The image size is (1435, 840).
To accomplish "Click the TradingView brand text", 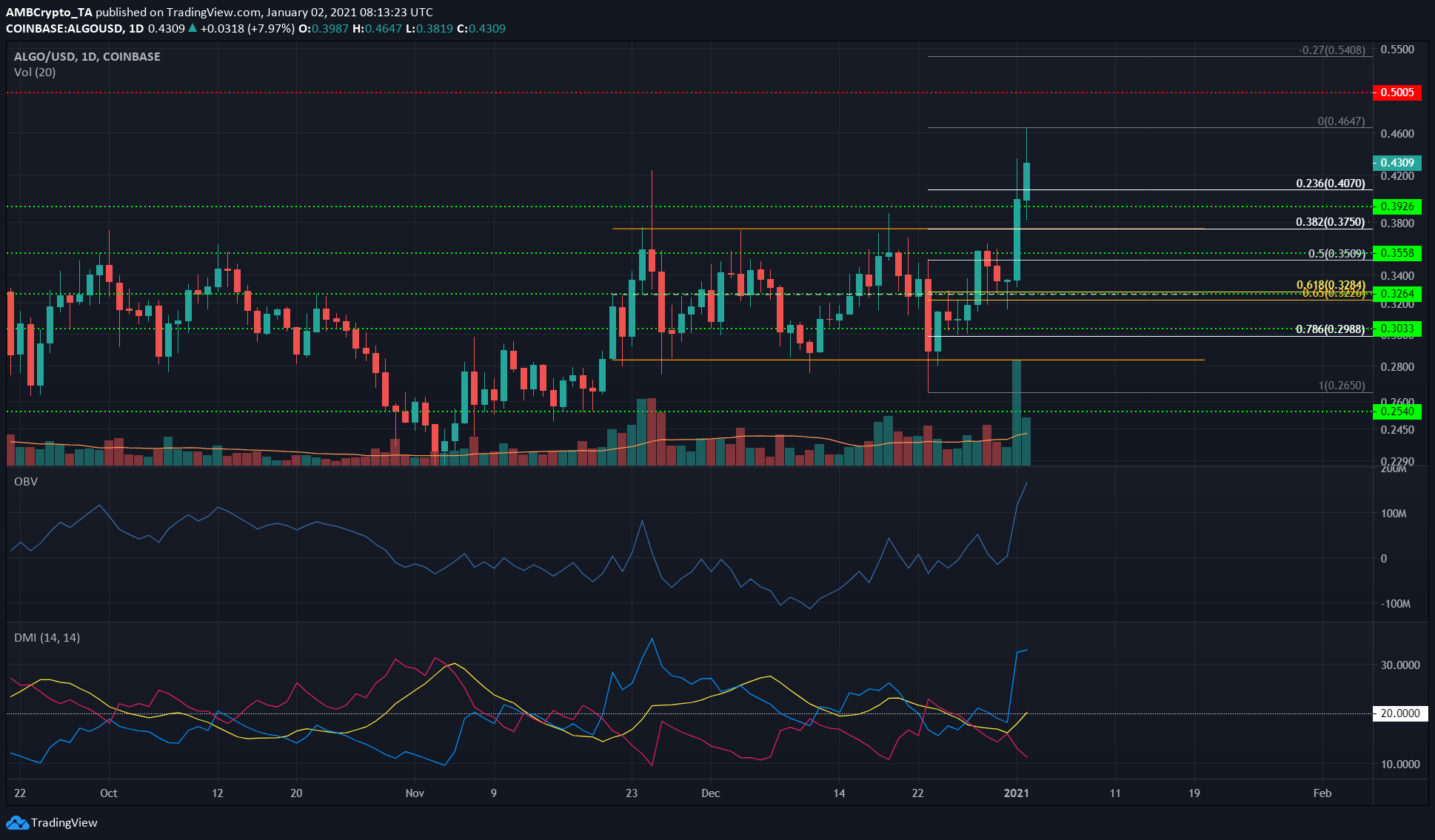I will (x=64, y=822).
